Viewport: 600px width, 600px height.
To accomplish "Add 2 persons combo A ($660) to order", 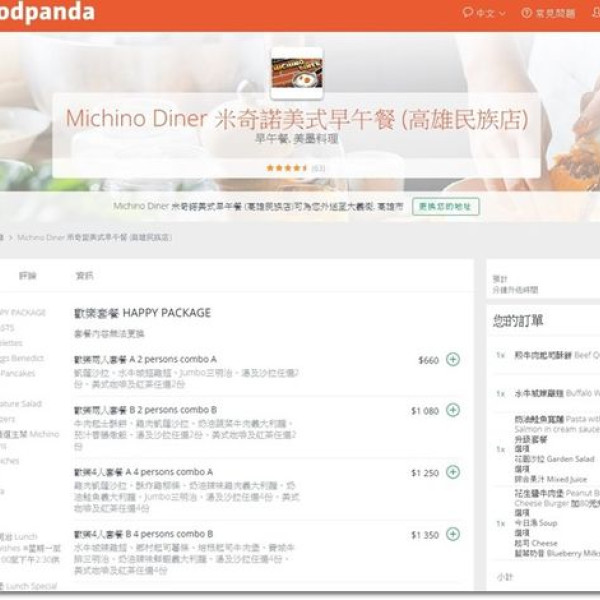I will click(453, 359).
